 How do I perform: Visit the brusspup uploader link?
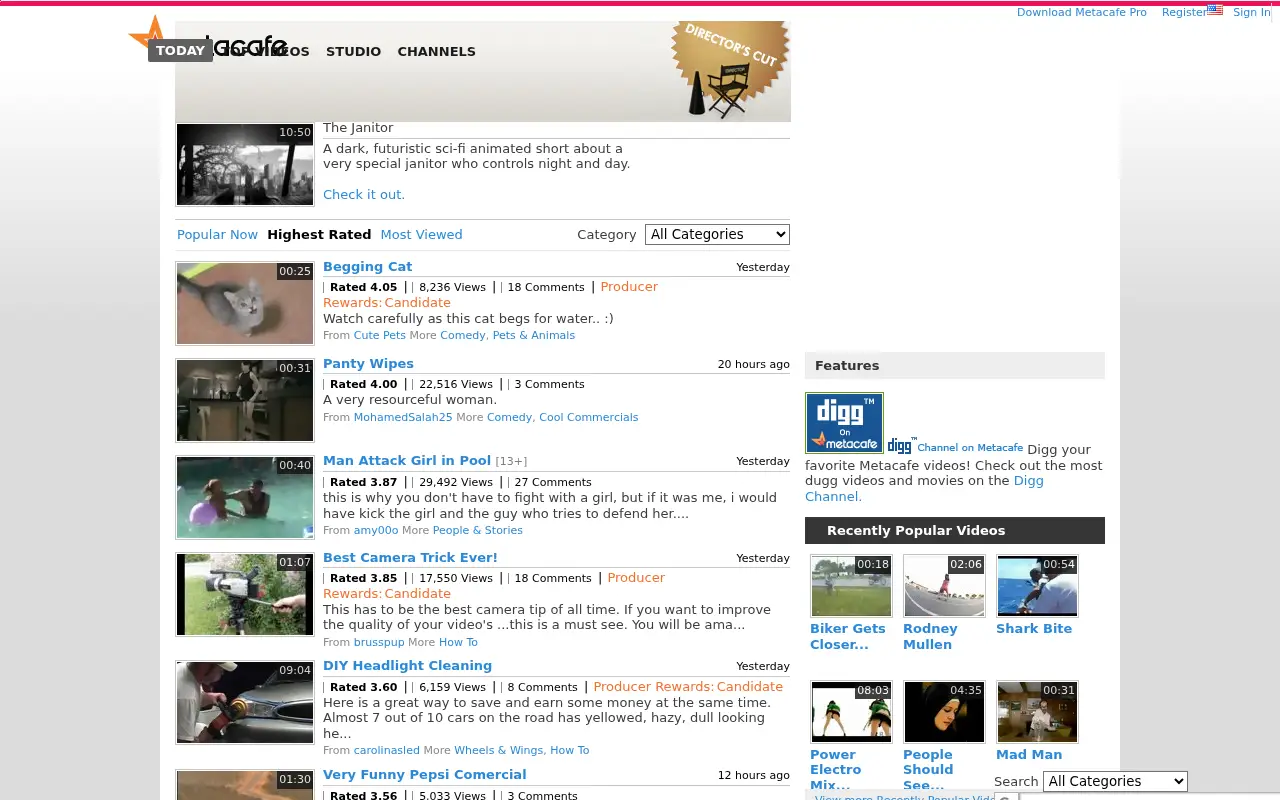click(x=379, y=642)
